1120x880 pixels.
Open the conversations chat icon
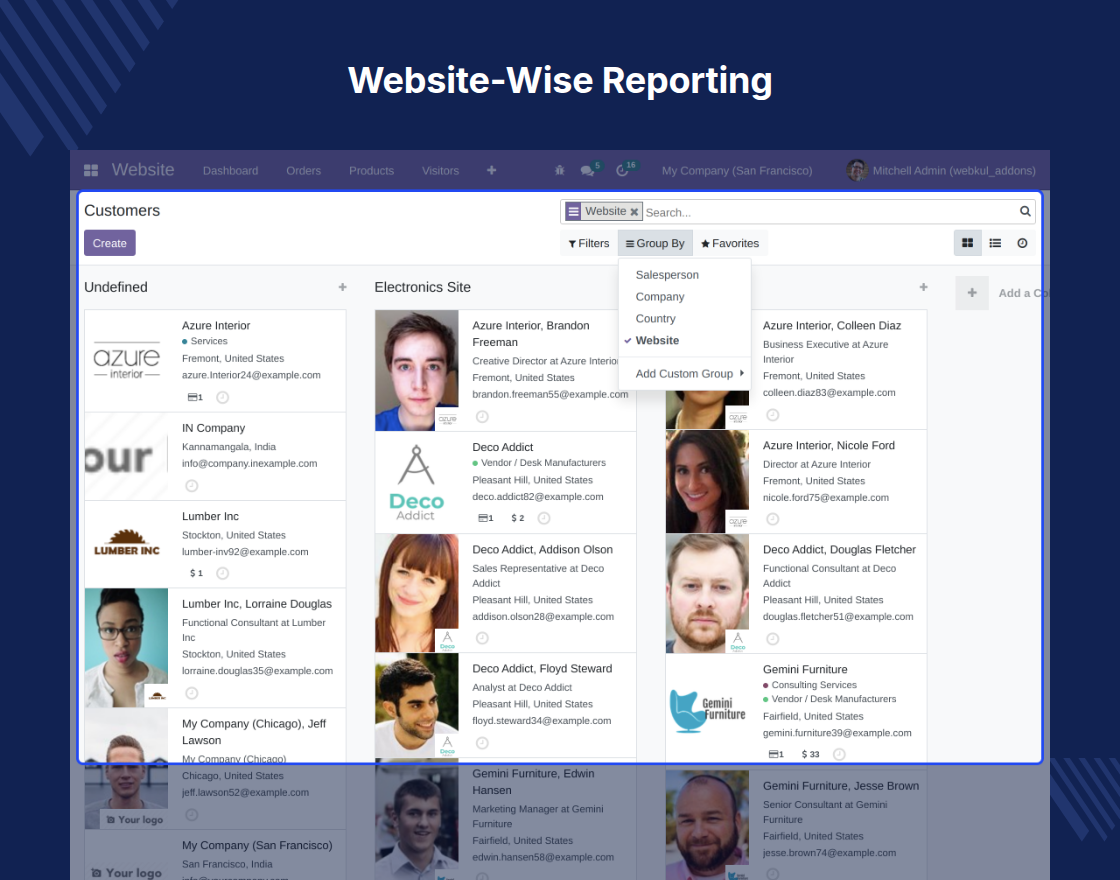[587, 171]
